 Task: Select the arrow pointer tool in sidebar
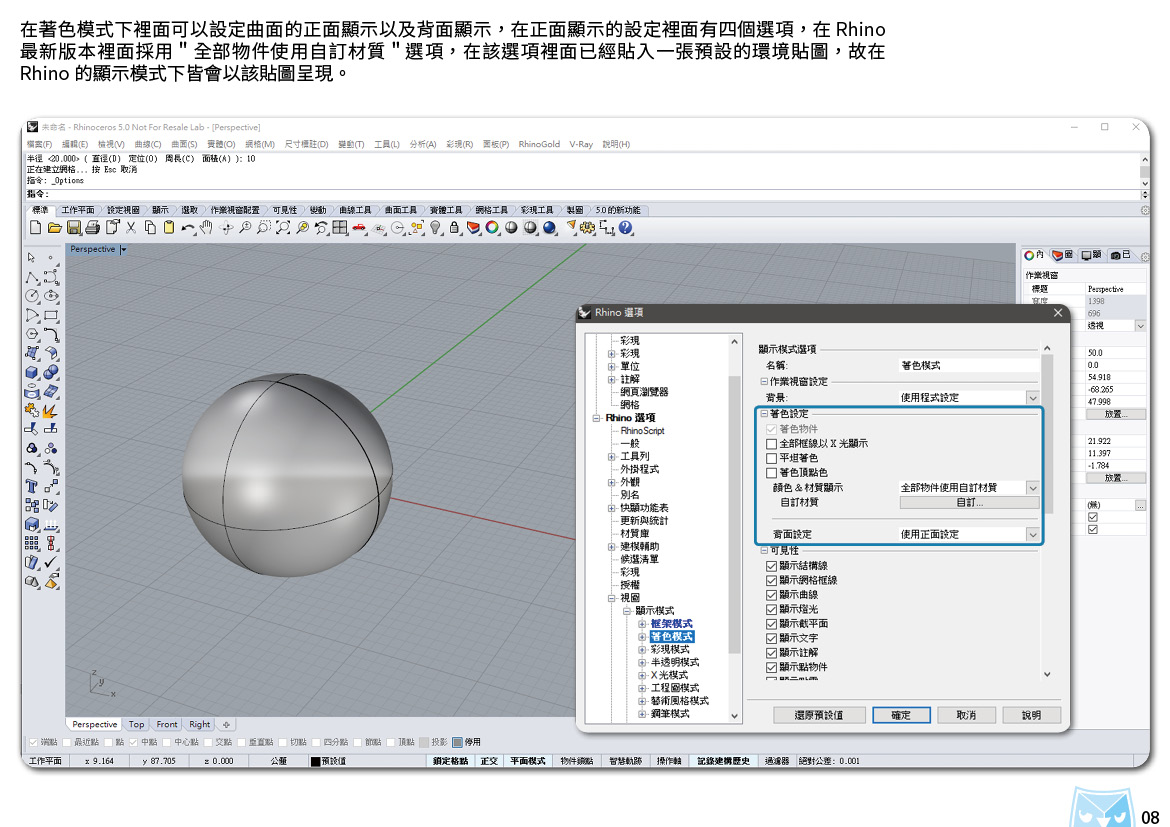[31, 258]
